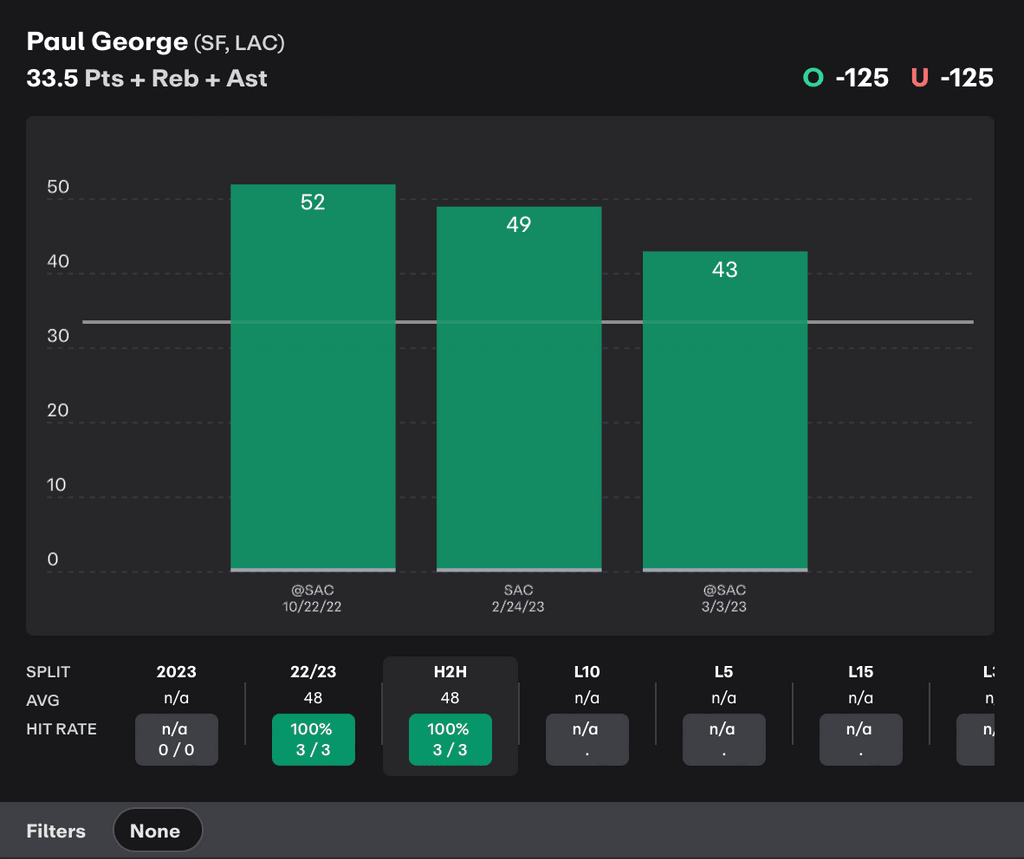This screenshot has height=859, width=1024.
Task: Click the 22/23 average value 48
Action: click(x=313, y=698)
